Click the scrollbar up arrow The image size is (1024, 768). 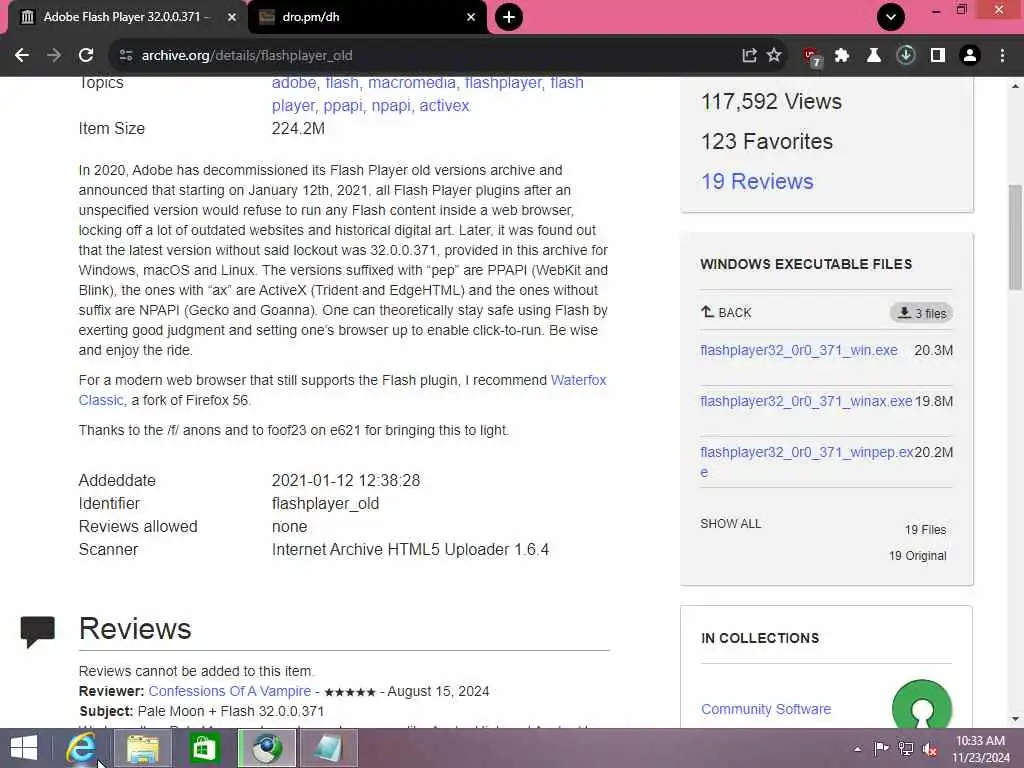1015,86
